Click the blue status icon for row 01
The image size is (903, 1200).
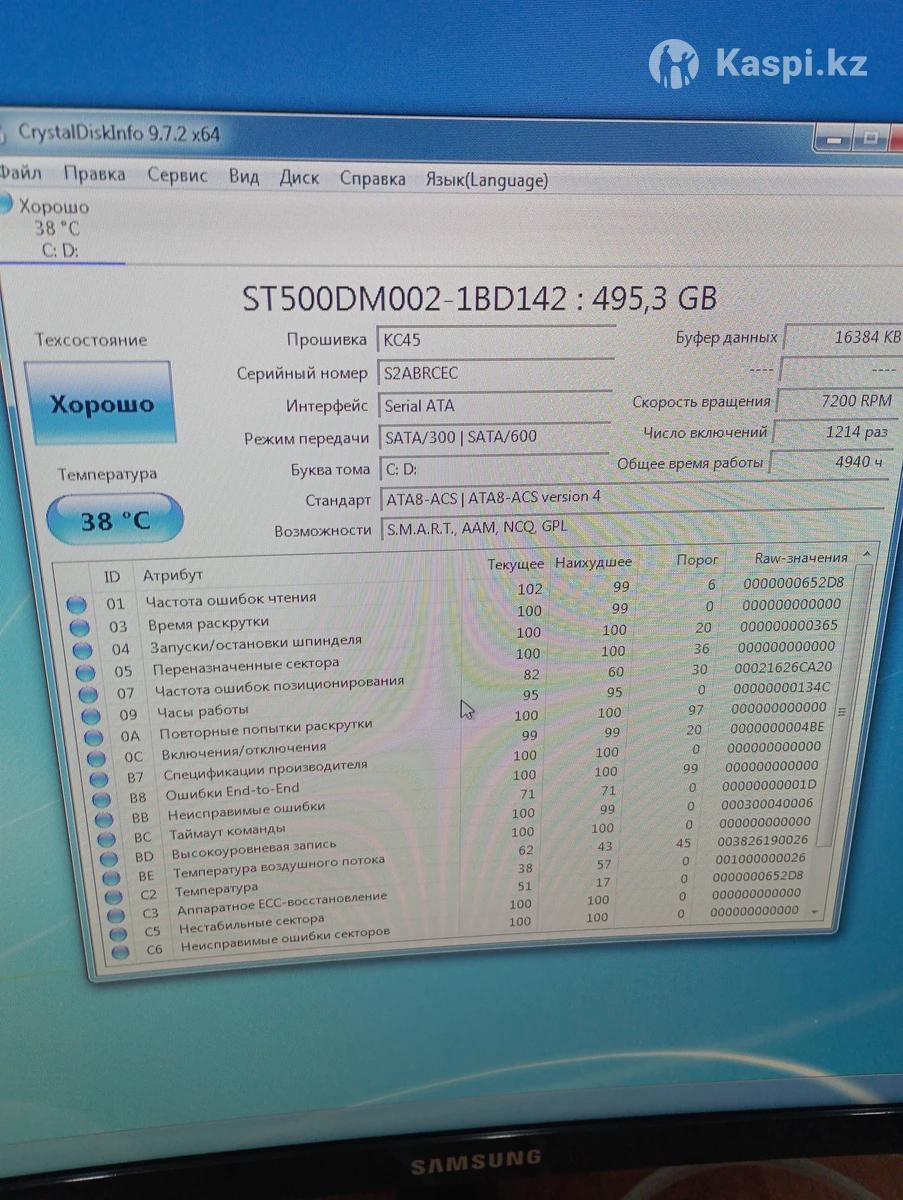[x=77, y=604]
